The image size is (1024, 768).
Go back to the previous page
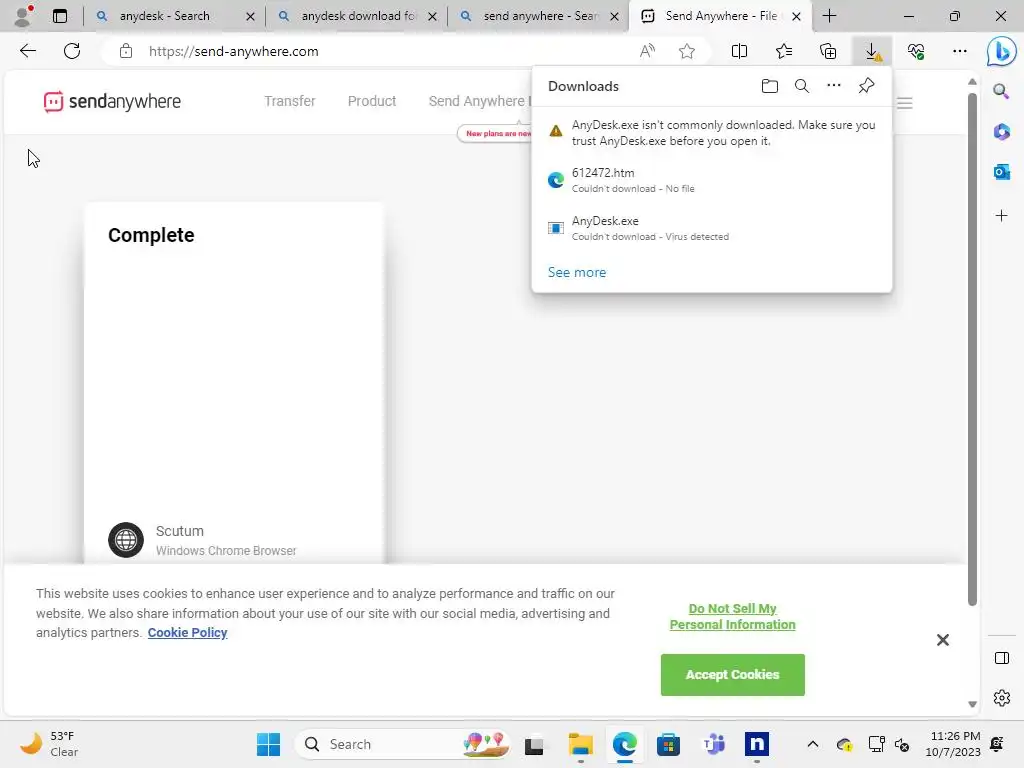pyautogui.click(x=27, y=51)
